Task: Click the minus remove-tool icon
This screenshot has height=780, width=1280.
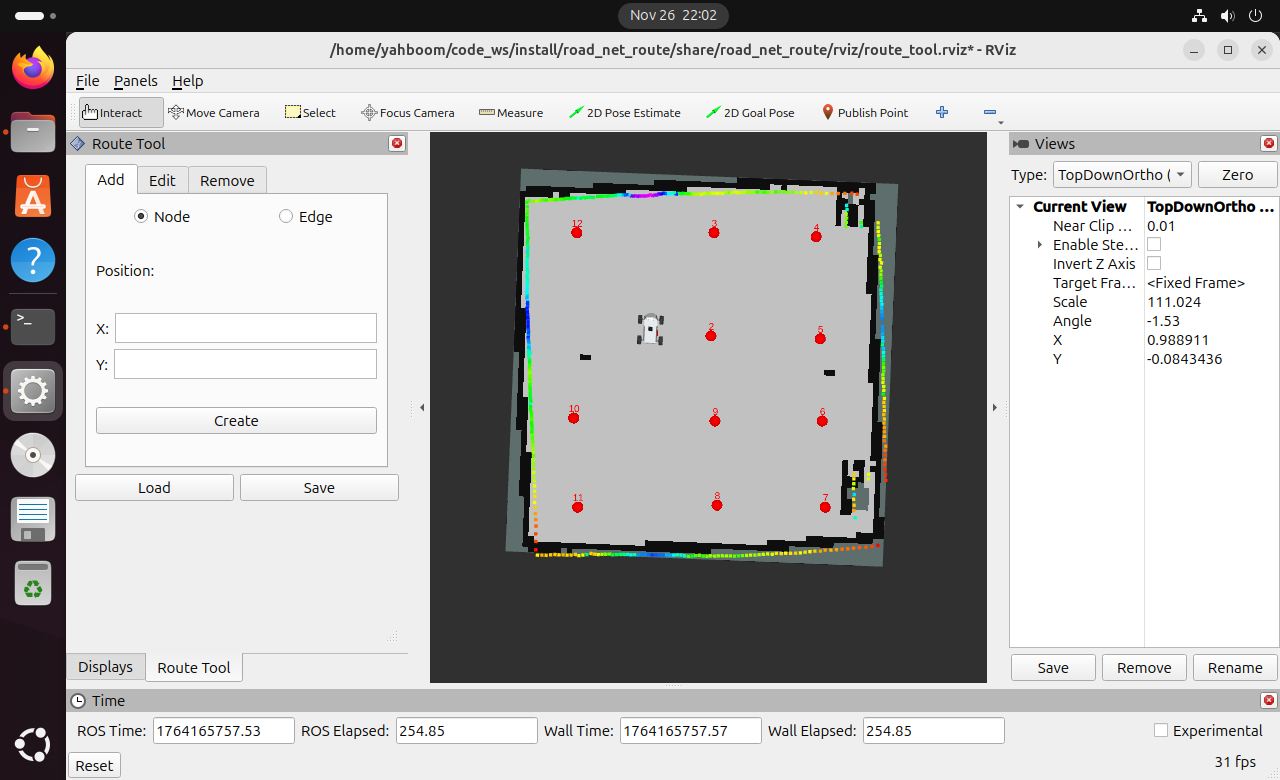Action: [x=989, y=113]
